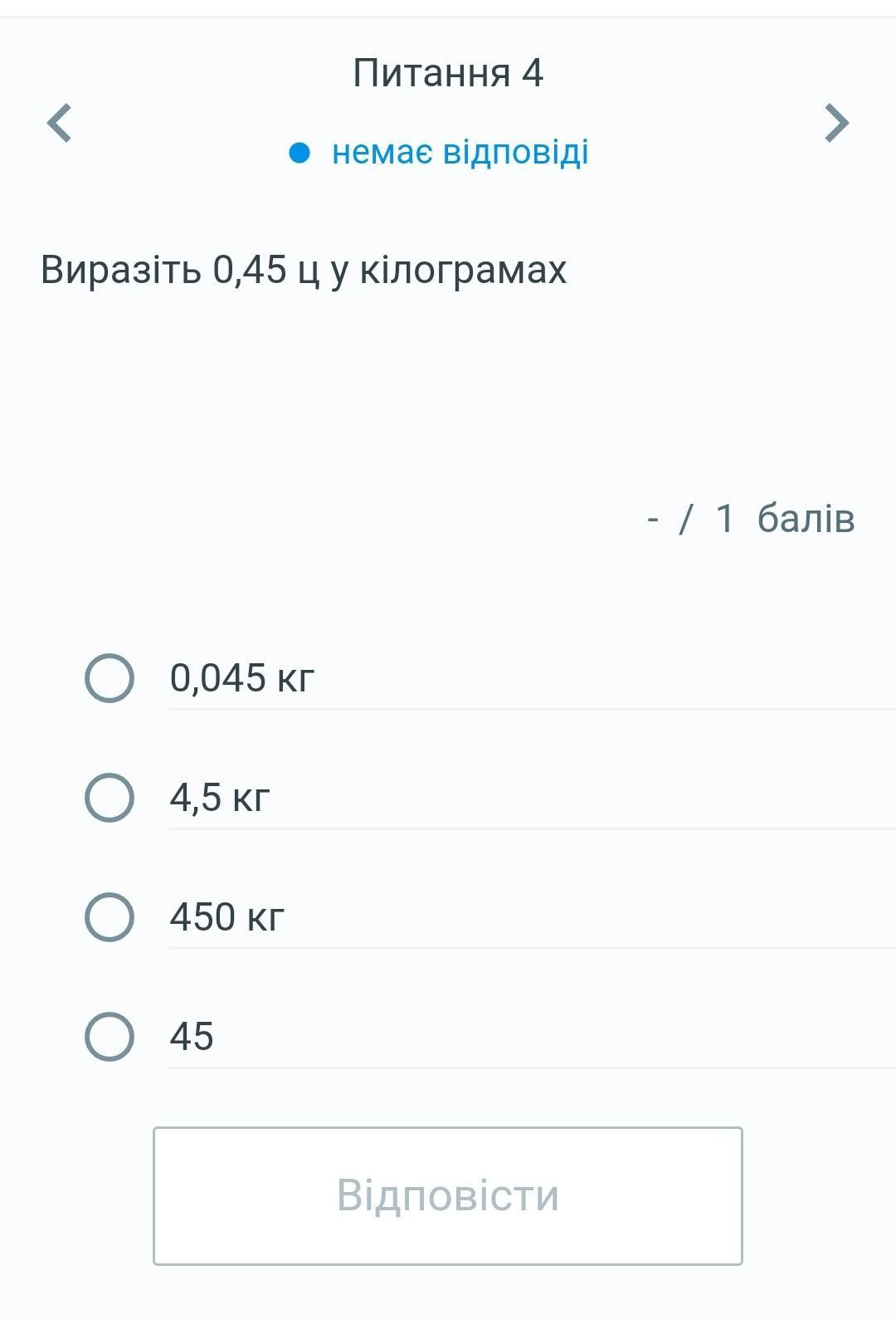Select the radio circle for 0,045 кг

click(x=110, y=678)
